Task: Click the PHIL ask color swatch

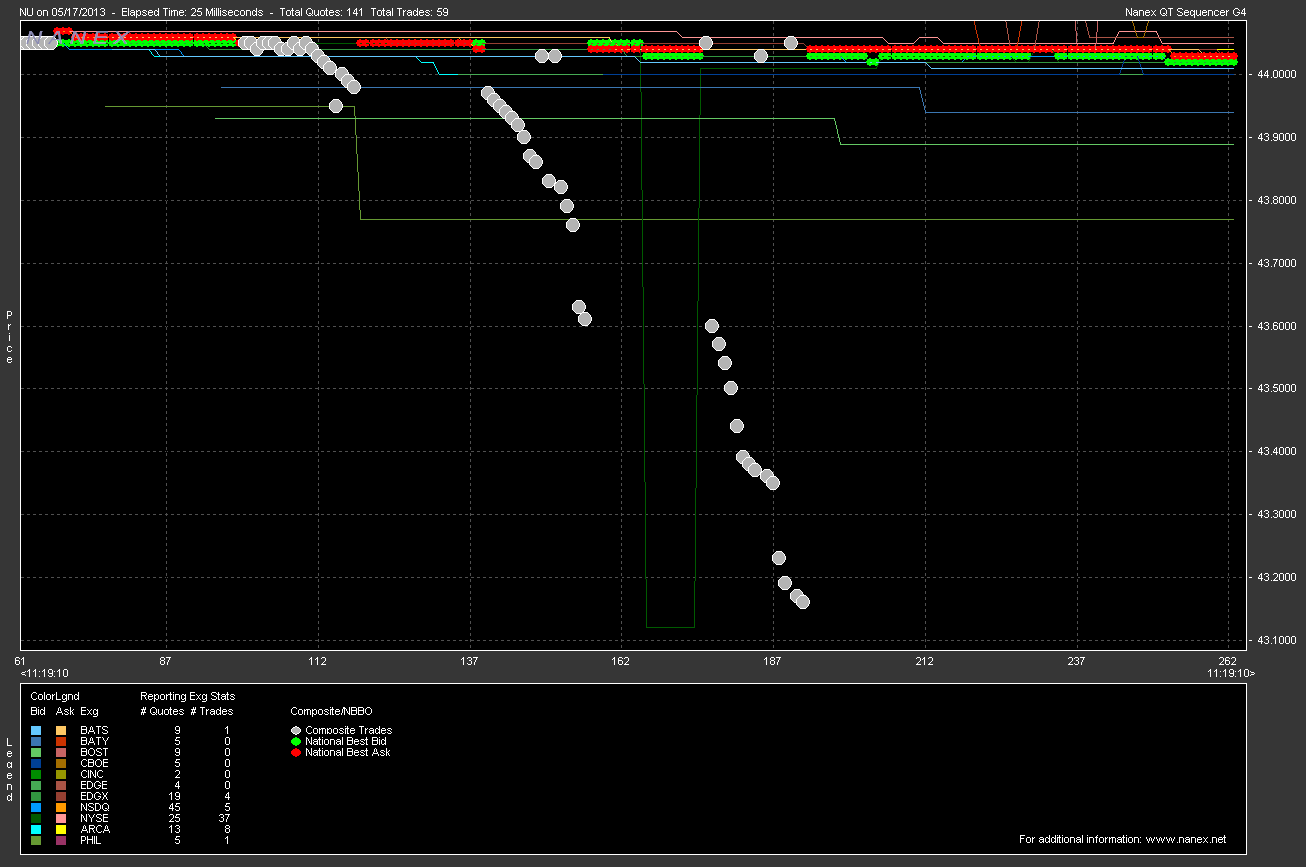Action: (62, 841)
